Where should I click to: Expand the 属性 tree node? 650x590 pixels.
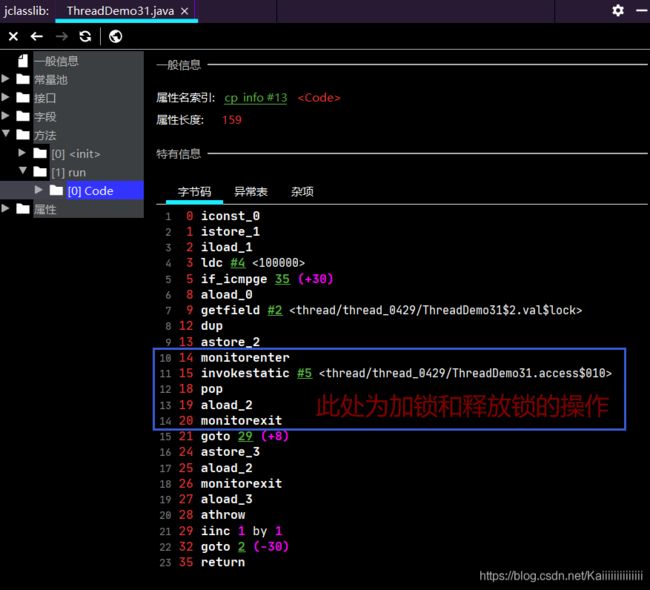pos(5,208)
